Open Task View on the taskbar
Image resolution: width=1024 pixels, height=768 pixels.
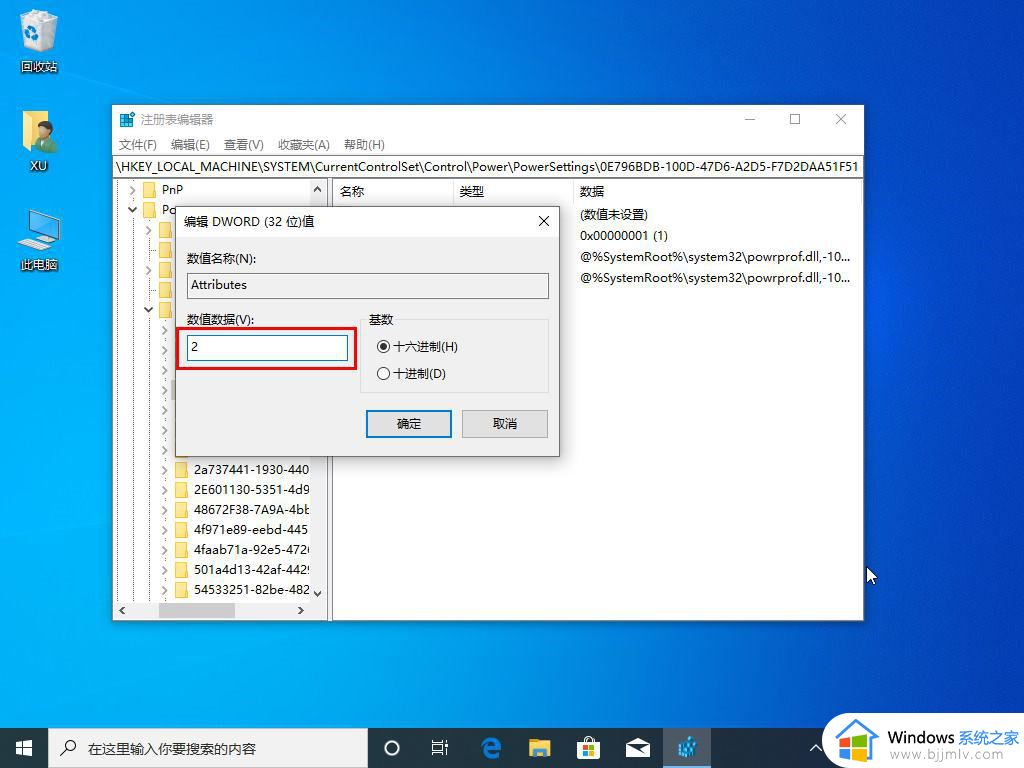pyautogui.click(x=440, y=748)
